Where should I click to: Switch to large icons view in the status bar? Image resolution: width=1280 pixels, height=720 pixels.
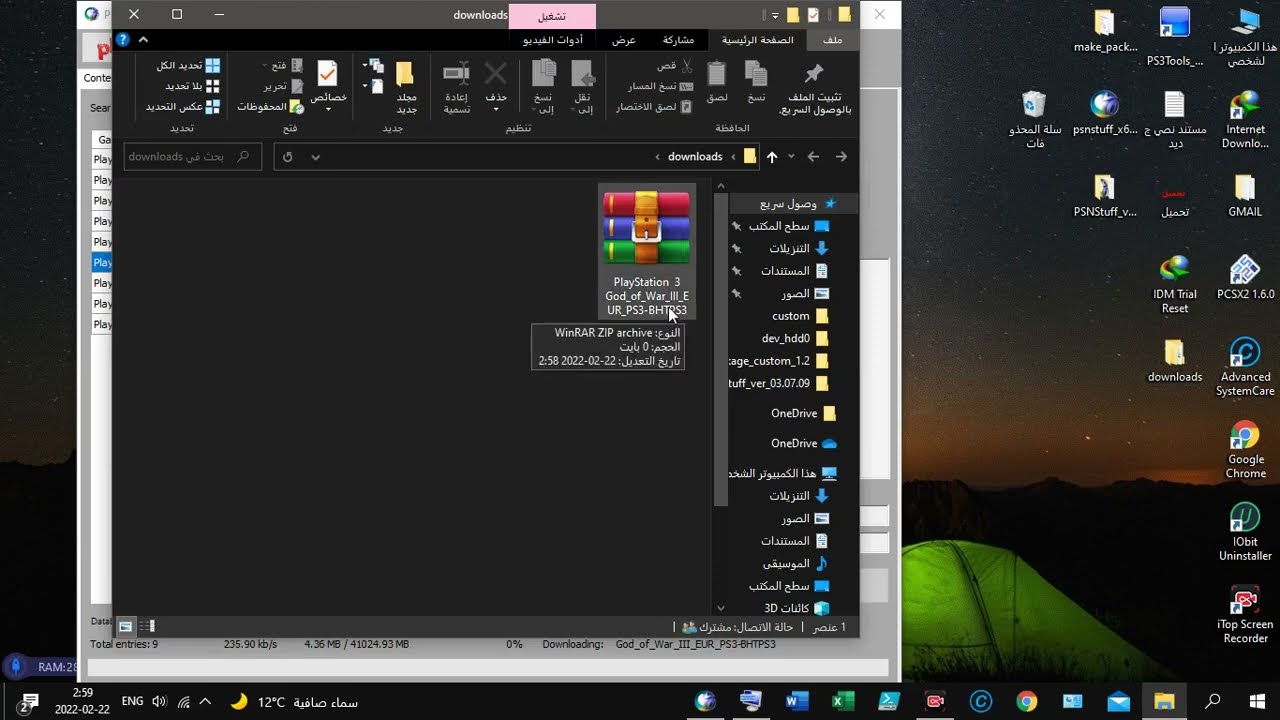pyautogui.click(x=125, y=626)
